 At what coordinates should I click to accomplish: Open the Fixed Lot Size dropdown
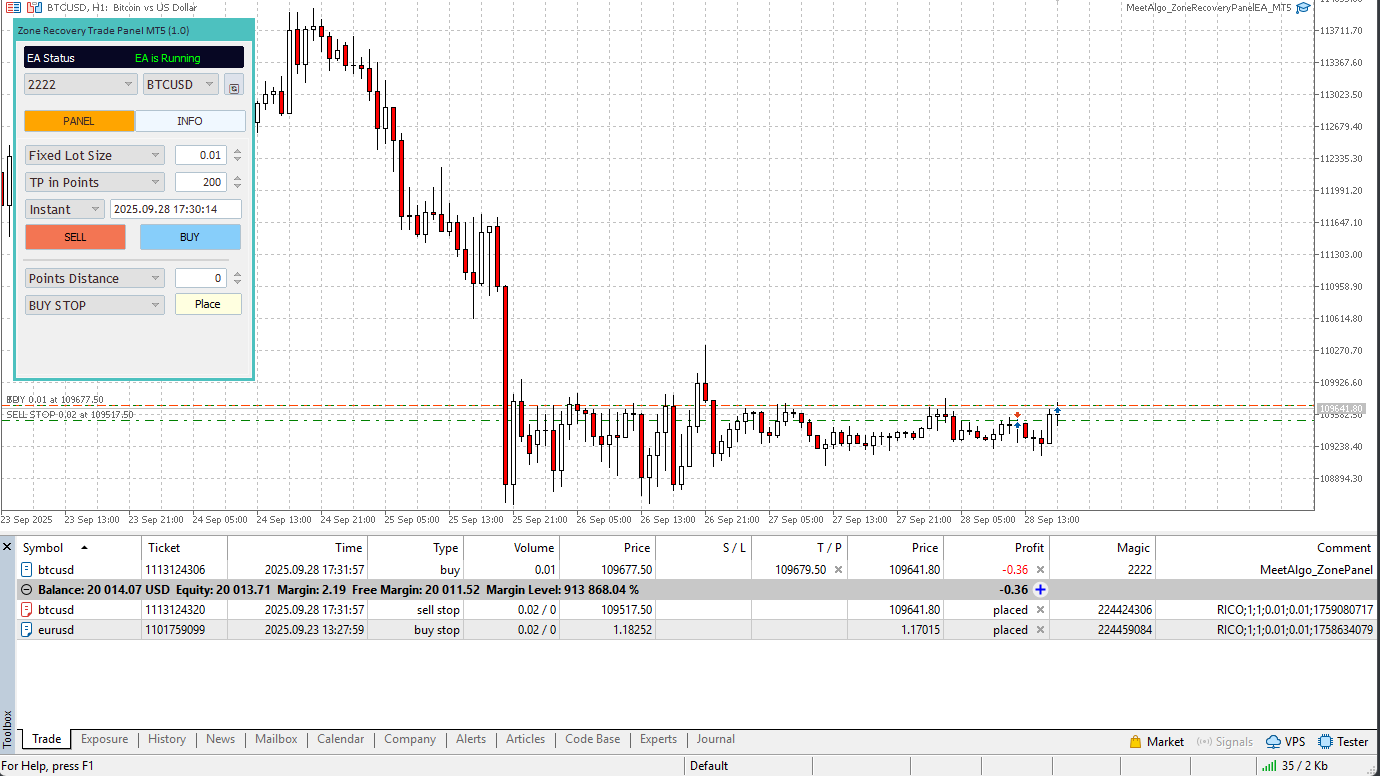95,155
